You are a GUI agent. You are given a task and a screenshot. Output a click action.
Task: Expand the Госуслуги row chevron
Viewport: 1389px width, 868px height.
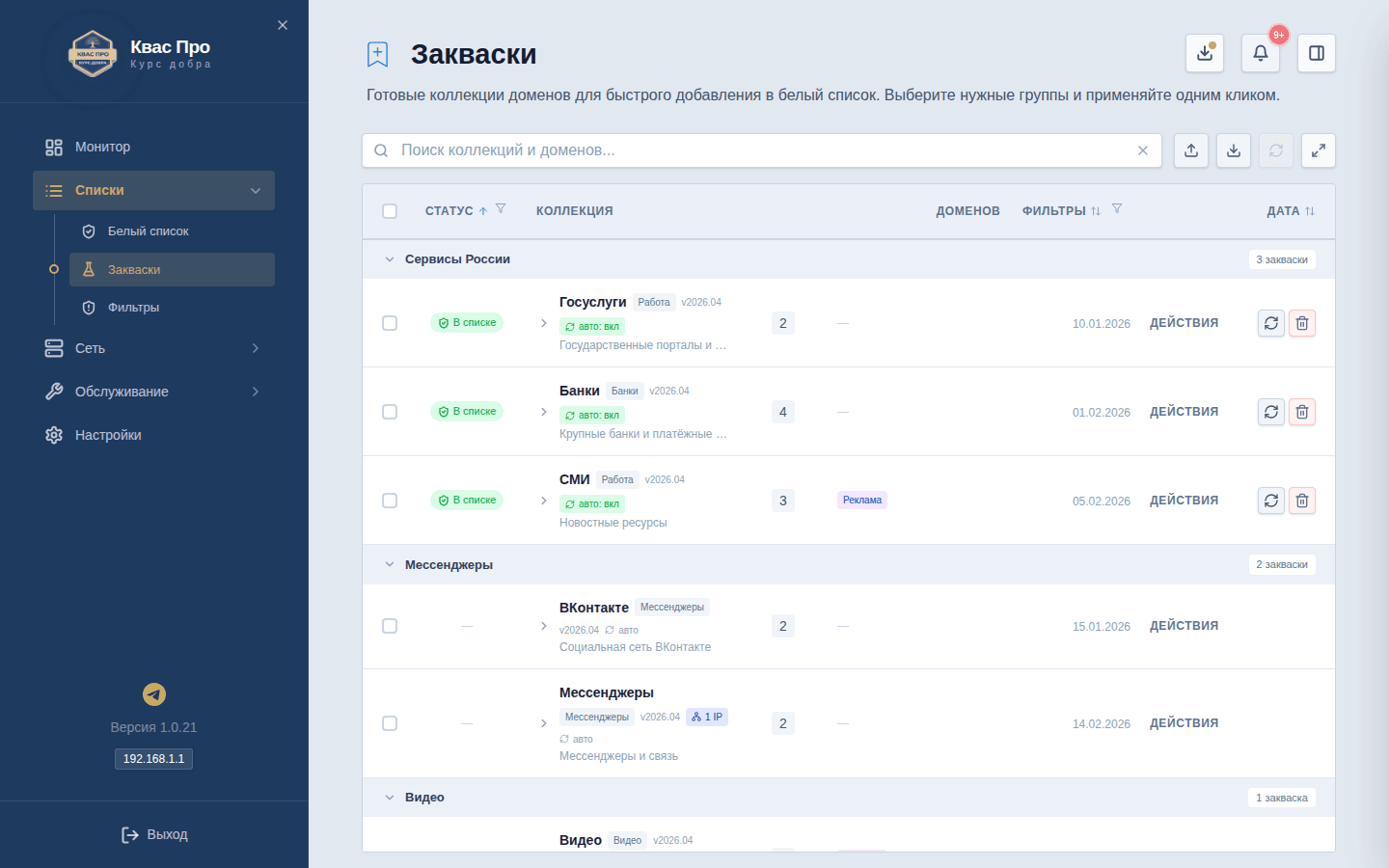tap(544, 323)
